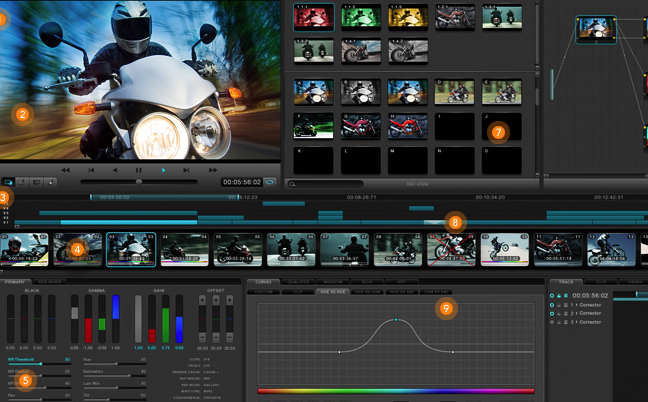Screen dimensions: 648x402
Task: Click the fast forward transport button
Action: [x=213, y=170]
